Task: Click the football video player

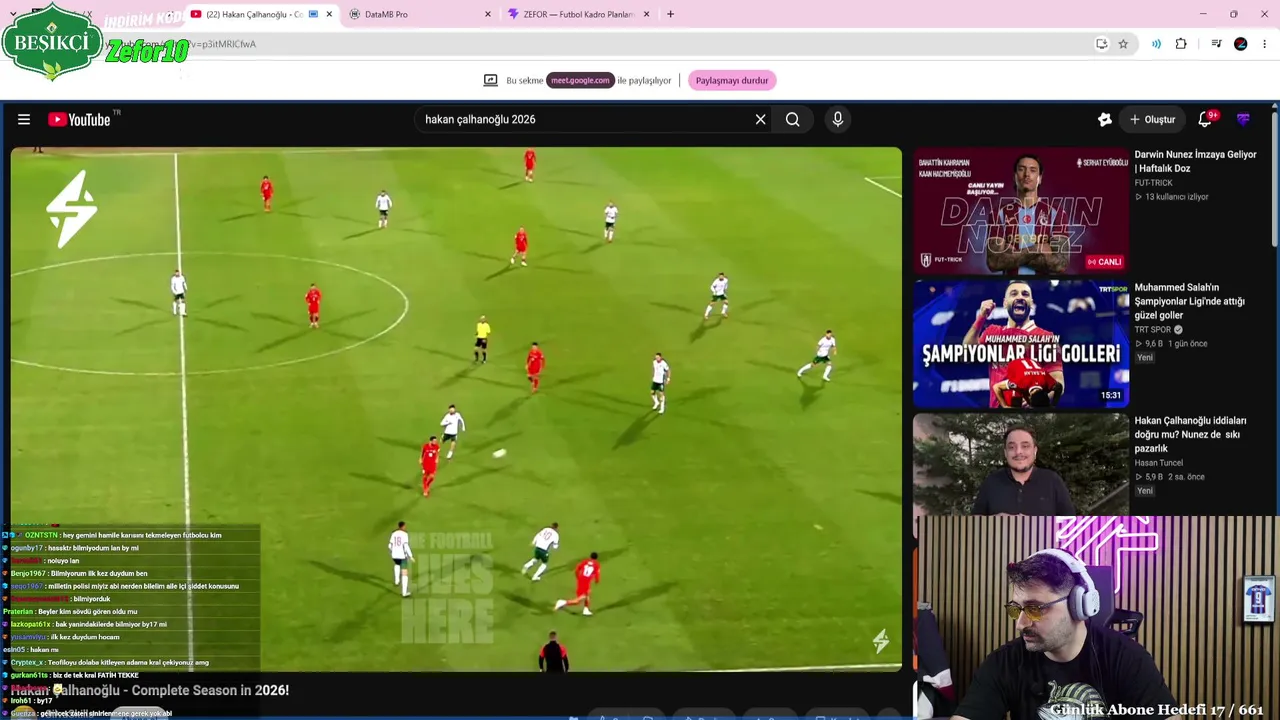Action: tap(456, 409)
